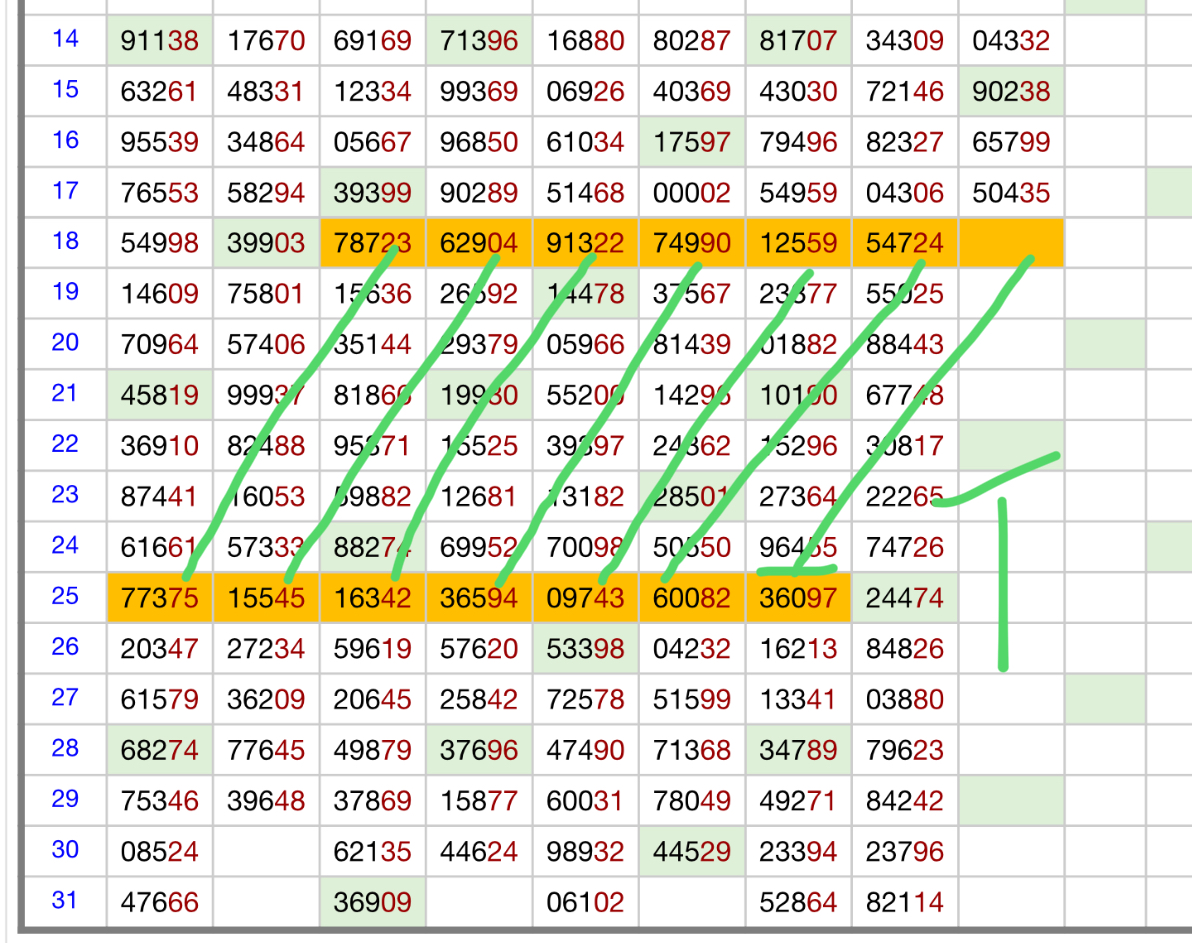Click the cell with value 04332
The image size is (1192, 943).
coord(1011,41)
